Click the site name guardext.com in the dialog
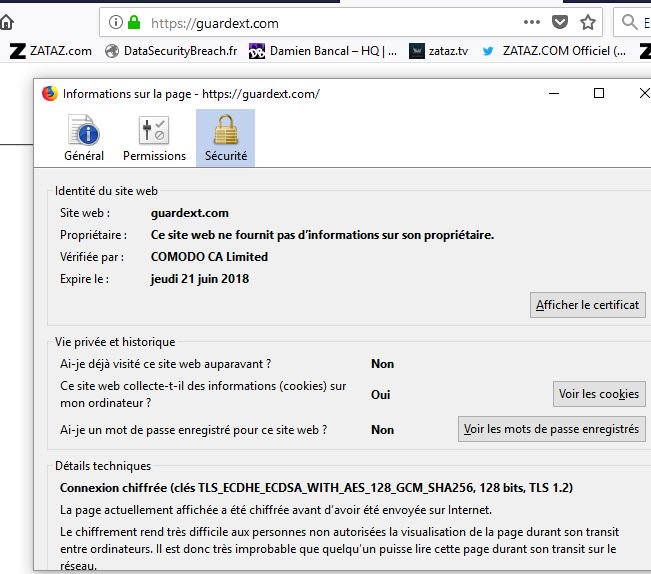This screenshot has width=651, height=574. pos(190,213)
